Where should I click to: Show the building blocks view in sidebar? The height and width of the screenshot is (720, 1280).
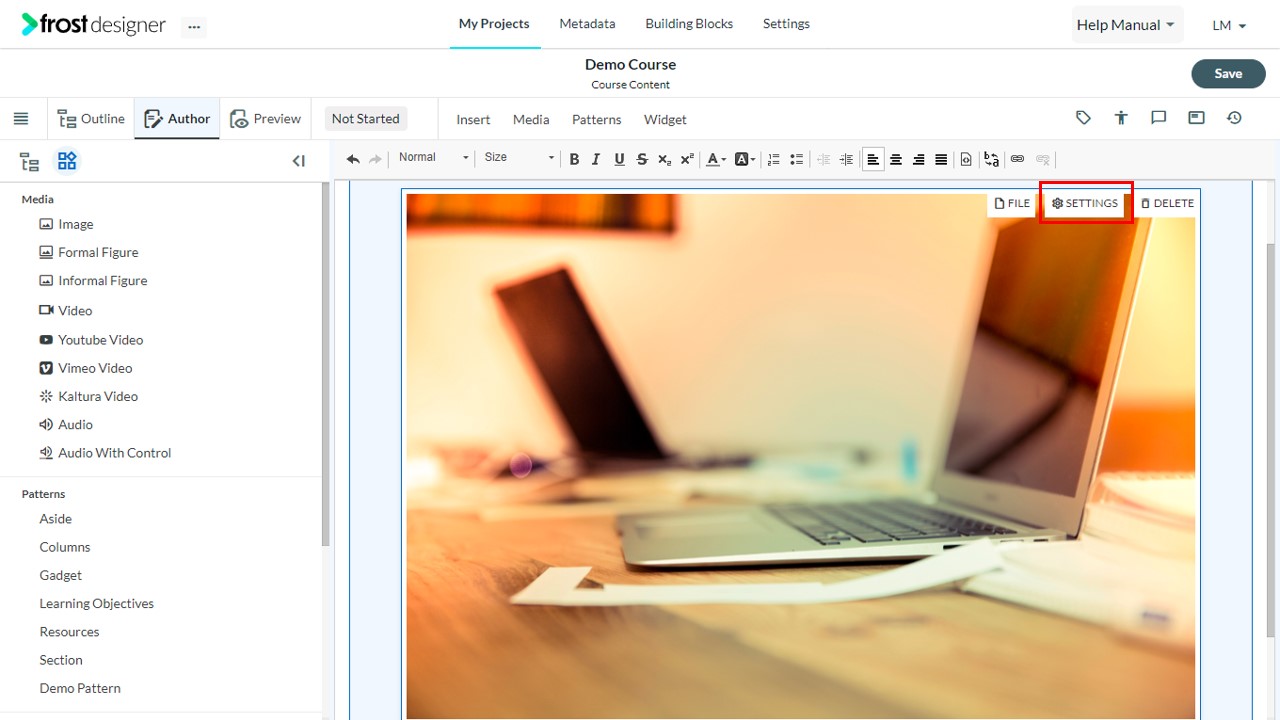coord(67,161)
